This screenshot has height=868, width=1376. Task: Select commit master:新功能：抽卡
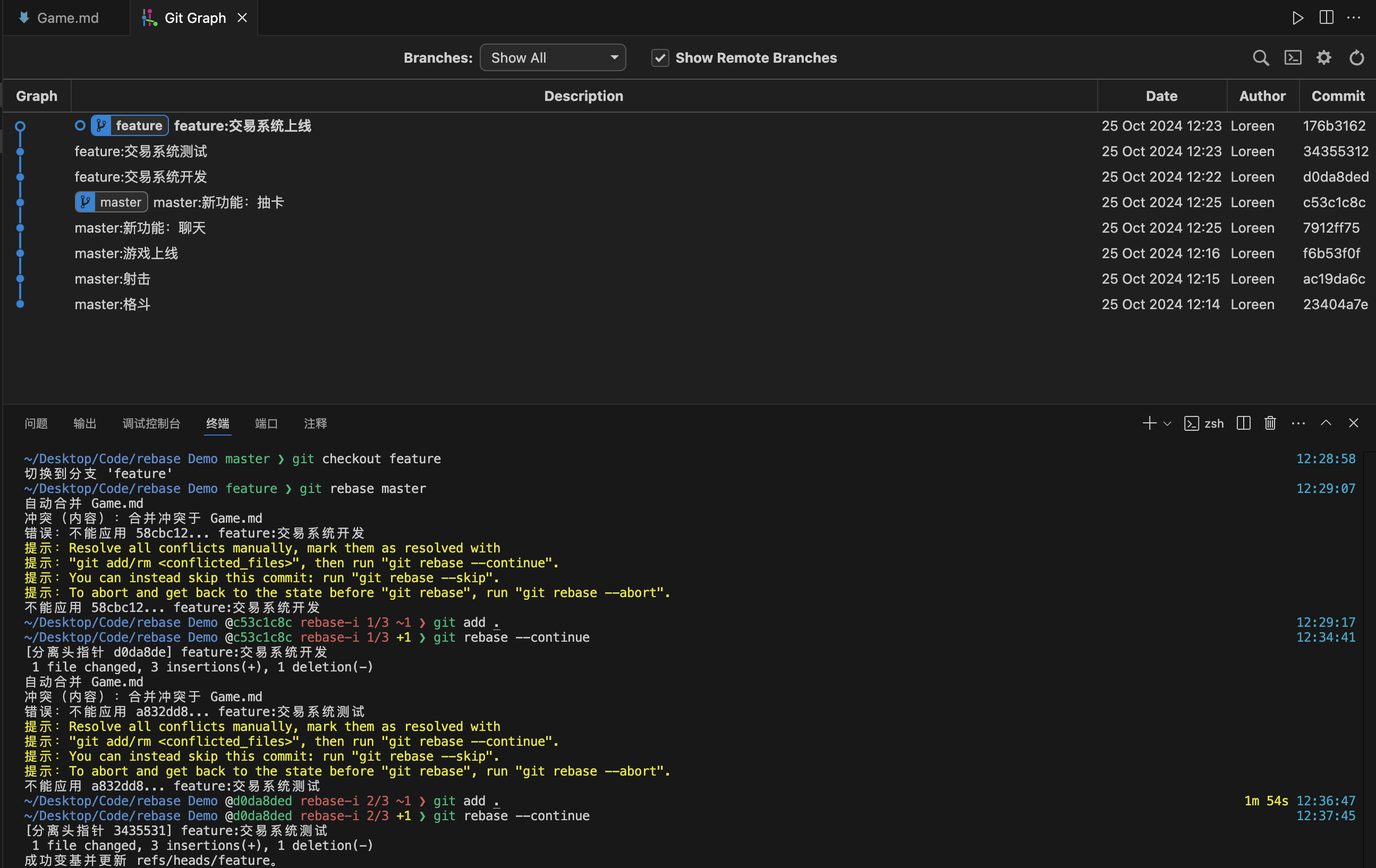(x=218, y=202)
